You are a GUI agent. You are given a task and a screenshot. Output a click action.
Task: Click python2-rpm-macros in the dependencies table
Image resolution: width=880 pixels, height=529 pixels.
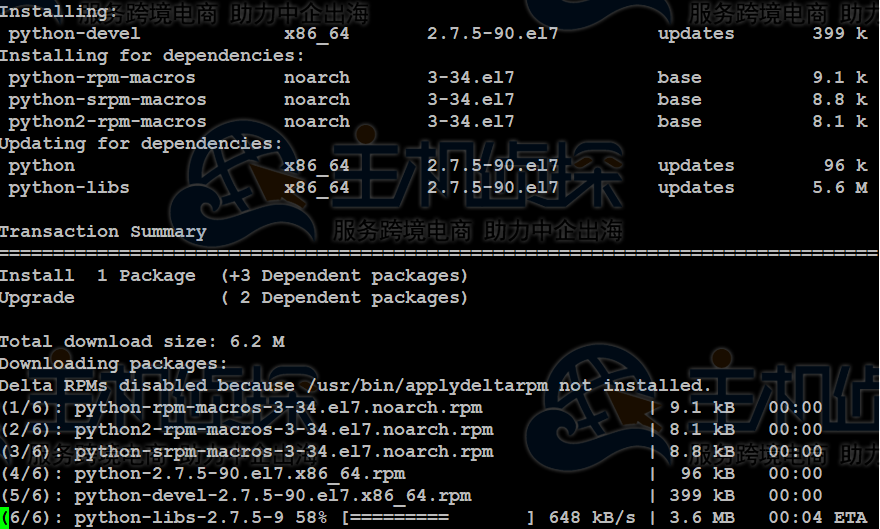(x=107, y=122)
